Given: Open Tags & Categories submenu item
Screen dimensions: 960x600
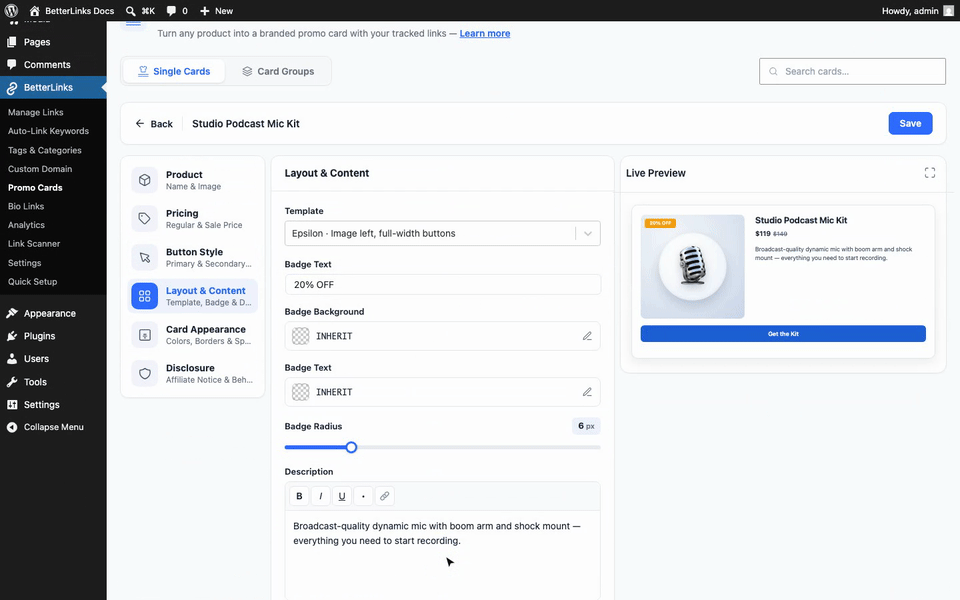Looking at the screenshot, I should pyautogui.click(x=45, y=150).
